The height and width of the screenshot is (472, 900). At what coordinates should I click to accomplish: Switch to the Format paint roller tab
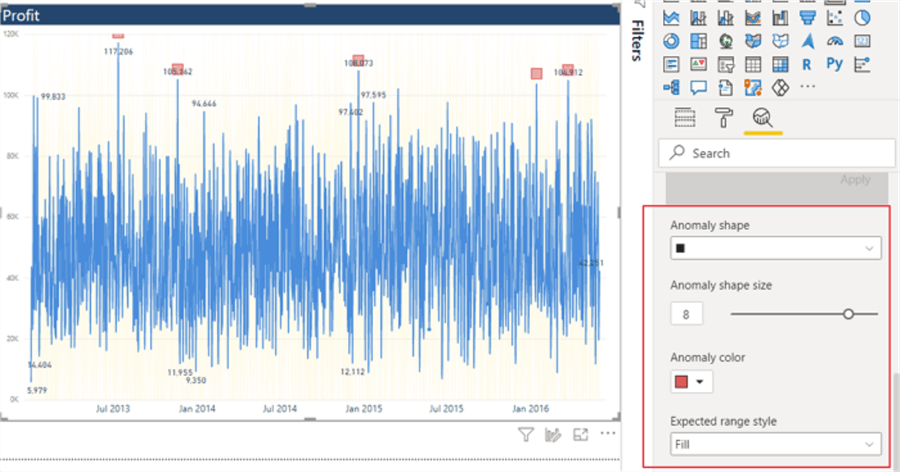[723, 118]
